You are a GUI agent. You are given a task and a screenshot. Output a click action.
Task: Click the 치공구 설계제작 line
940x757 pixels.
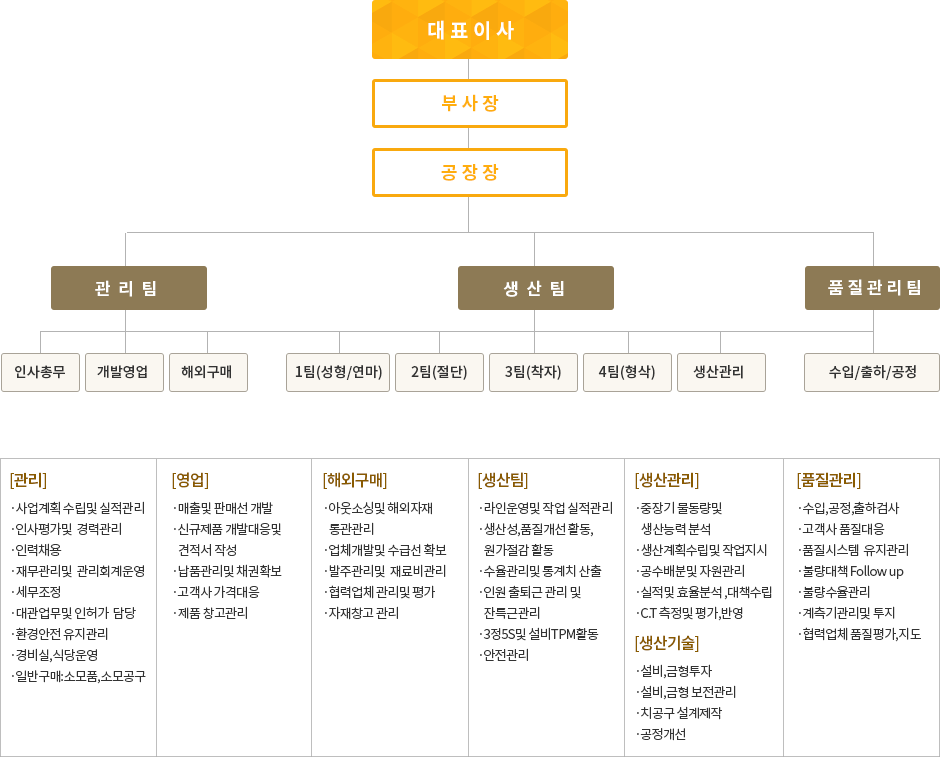coord(679,713)
